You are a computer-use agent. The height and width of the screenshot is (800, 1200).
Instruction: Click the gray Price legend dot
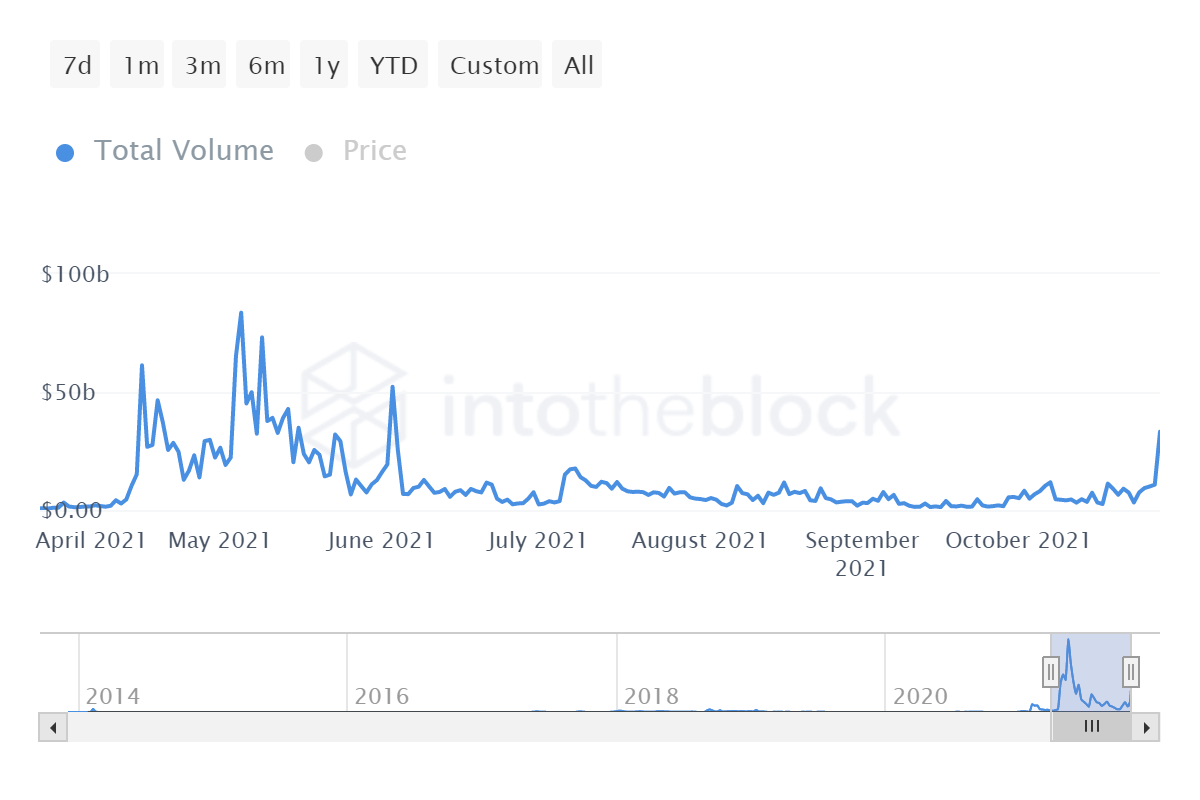coord(314,153)
